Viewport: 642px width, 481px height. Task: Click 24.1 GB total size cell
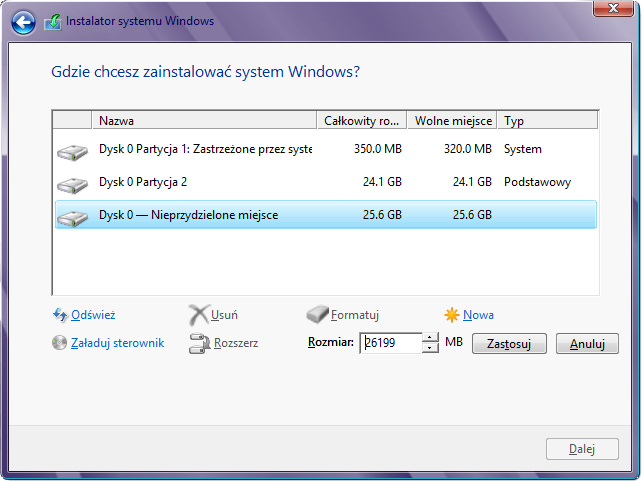382,182
